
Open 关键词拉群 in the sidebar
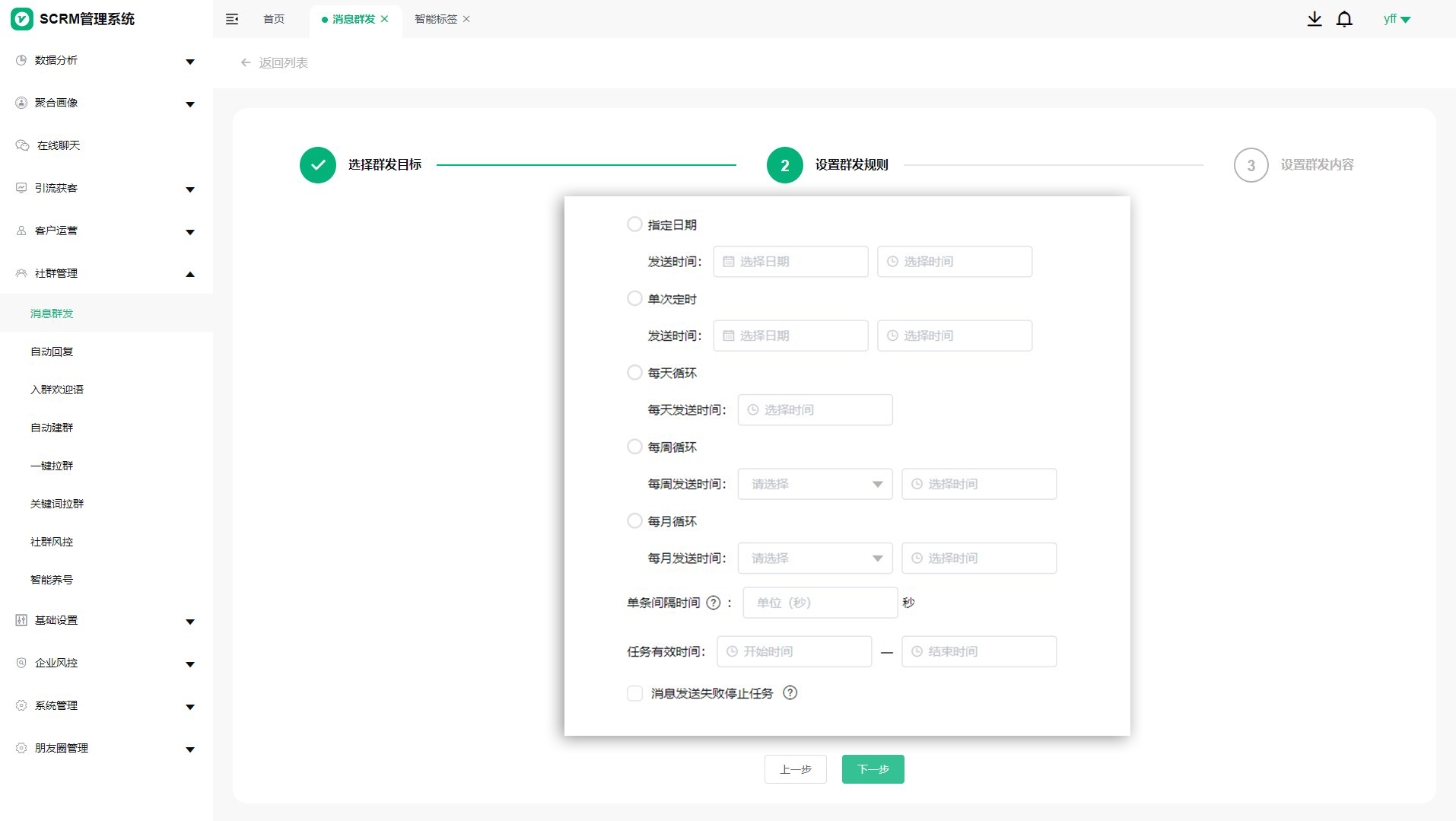coord(57,504)
